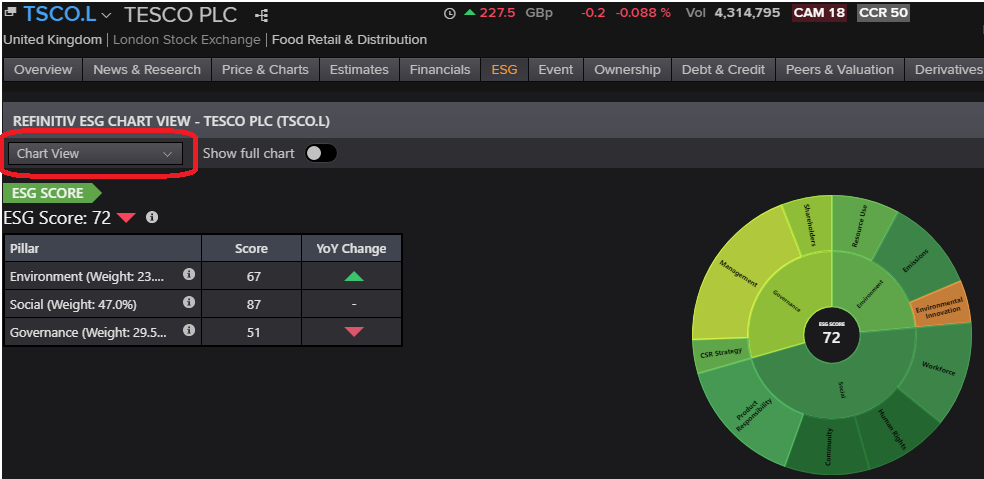
Task: Click green up arrow in Environment YoY Change
Action: (352, 276)
